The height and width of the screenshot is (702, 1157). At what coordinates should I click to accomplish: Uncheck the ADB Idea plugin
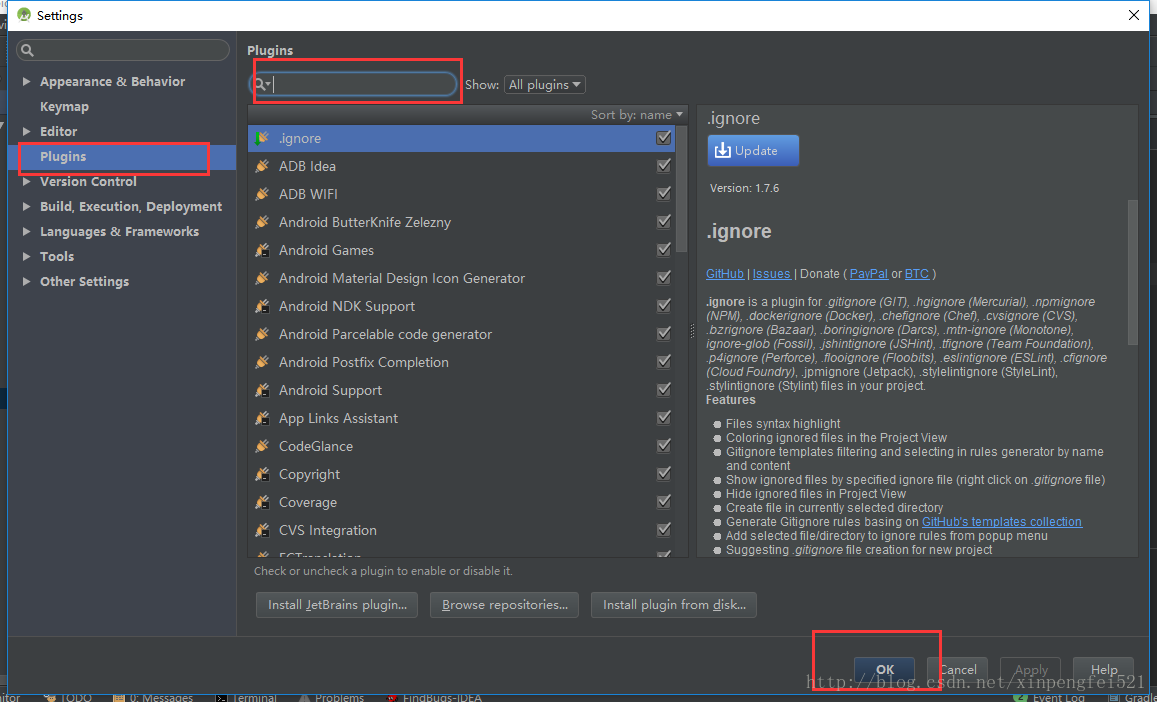pyautogui.click(x=663, y=165)
